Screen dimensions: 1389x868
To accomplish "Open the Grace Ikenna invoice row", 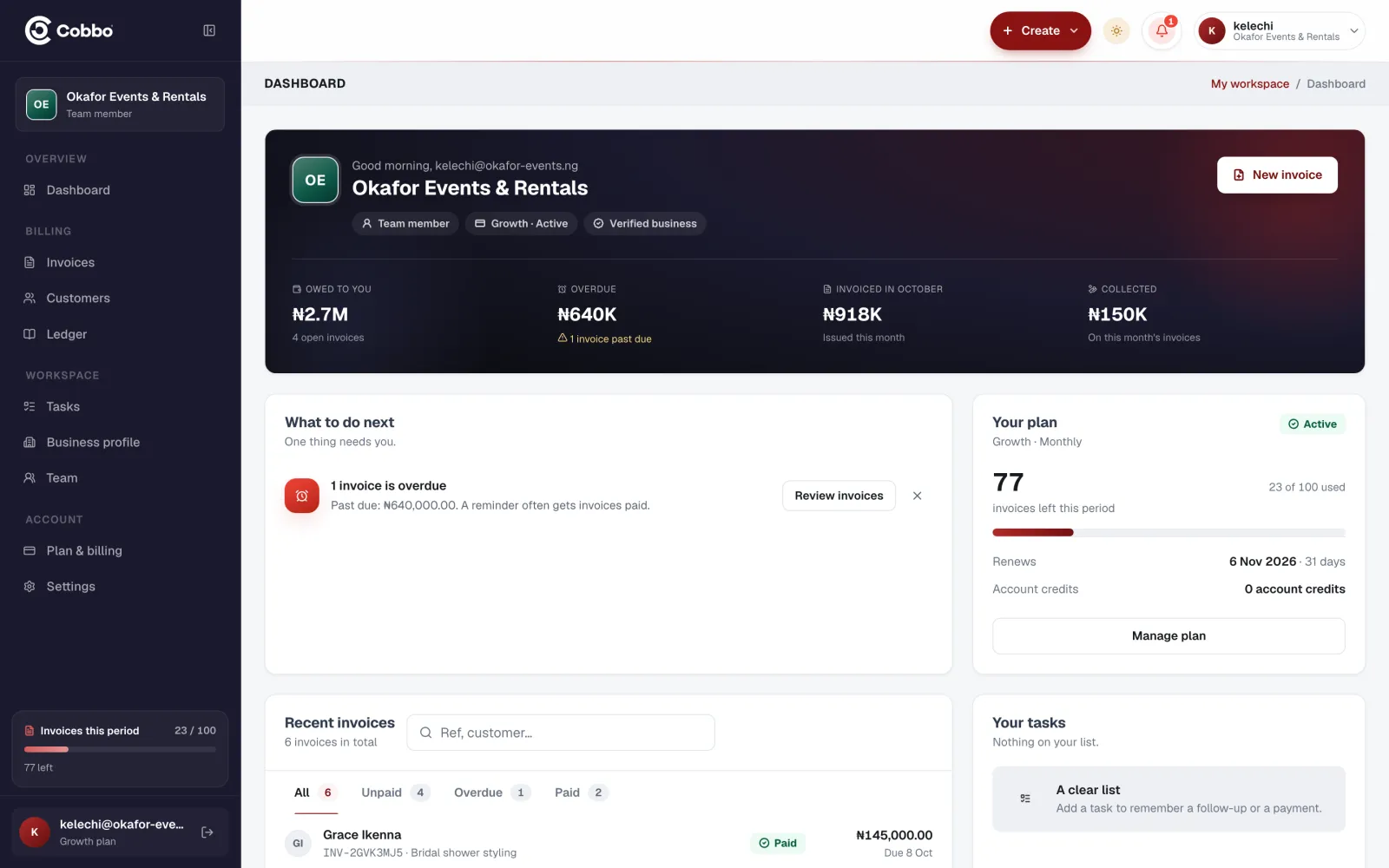I will 609,844.
